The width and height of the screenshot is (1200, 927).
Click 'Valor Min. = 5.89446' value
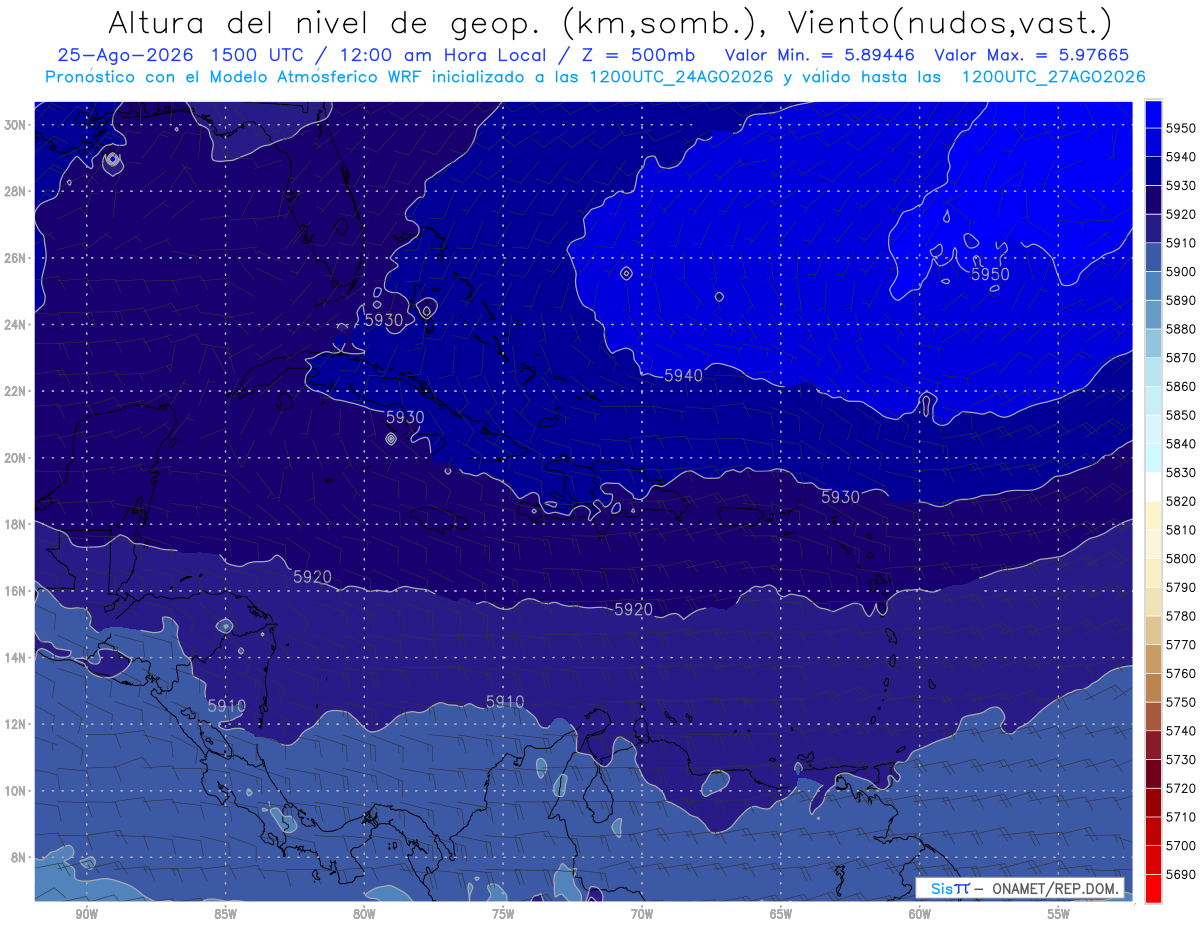pos(820,56)
